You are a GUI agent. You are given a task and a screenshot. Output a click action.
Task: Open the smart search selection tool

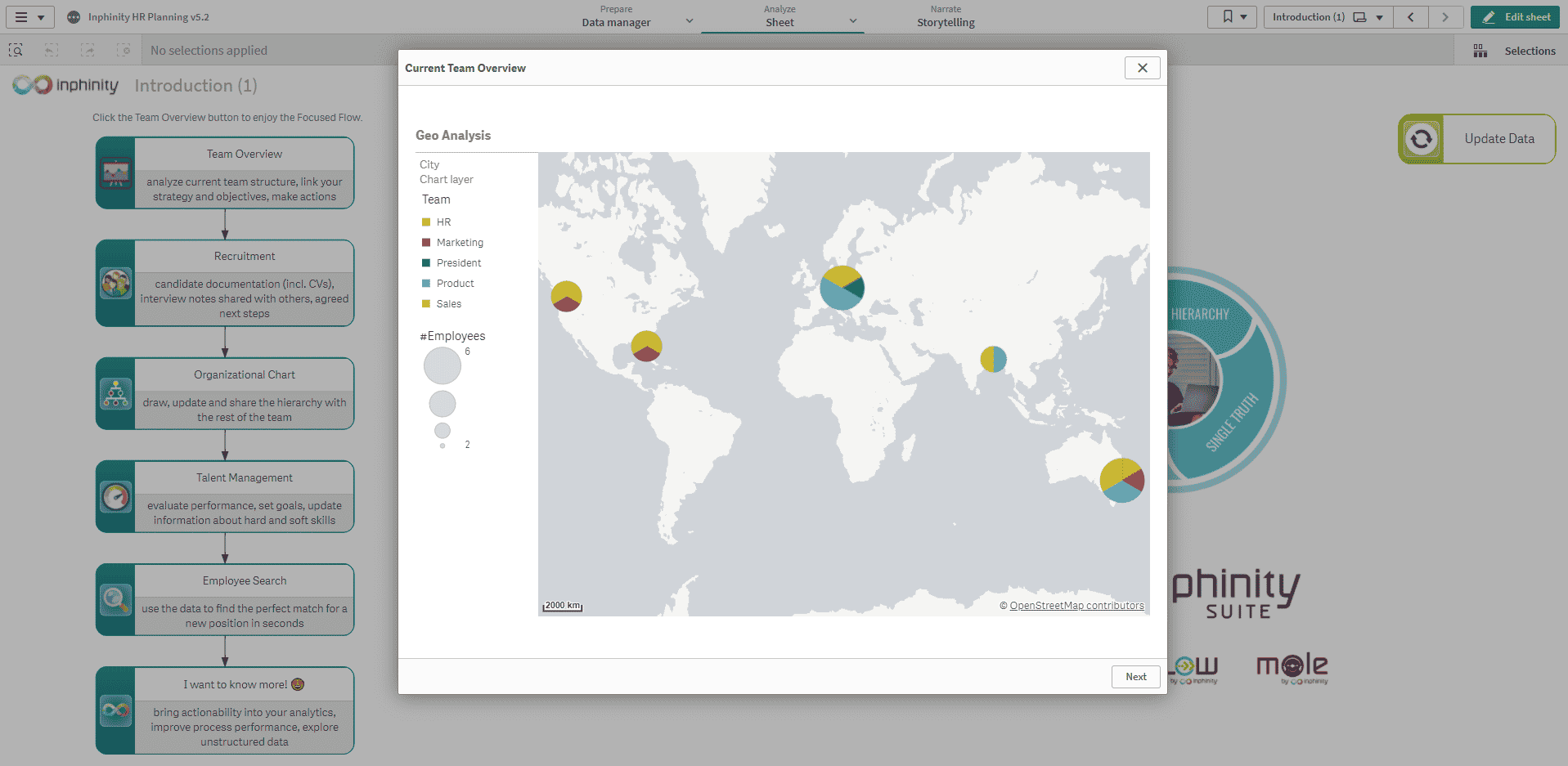[16, 51]
